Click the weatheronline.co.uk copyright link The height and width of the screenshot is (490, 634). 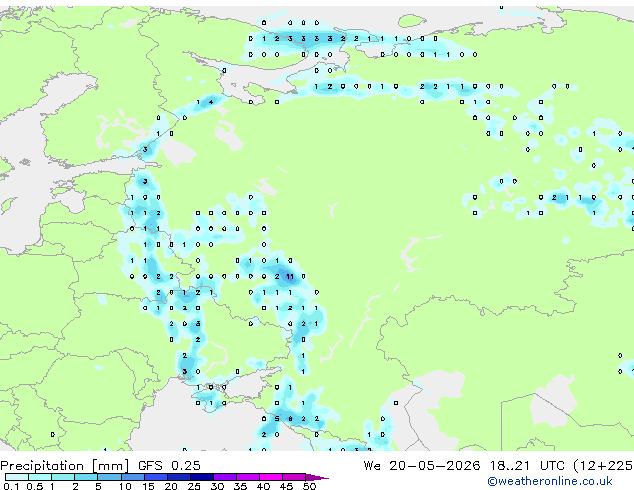[x=550, y=481]
